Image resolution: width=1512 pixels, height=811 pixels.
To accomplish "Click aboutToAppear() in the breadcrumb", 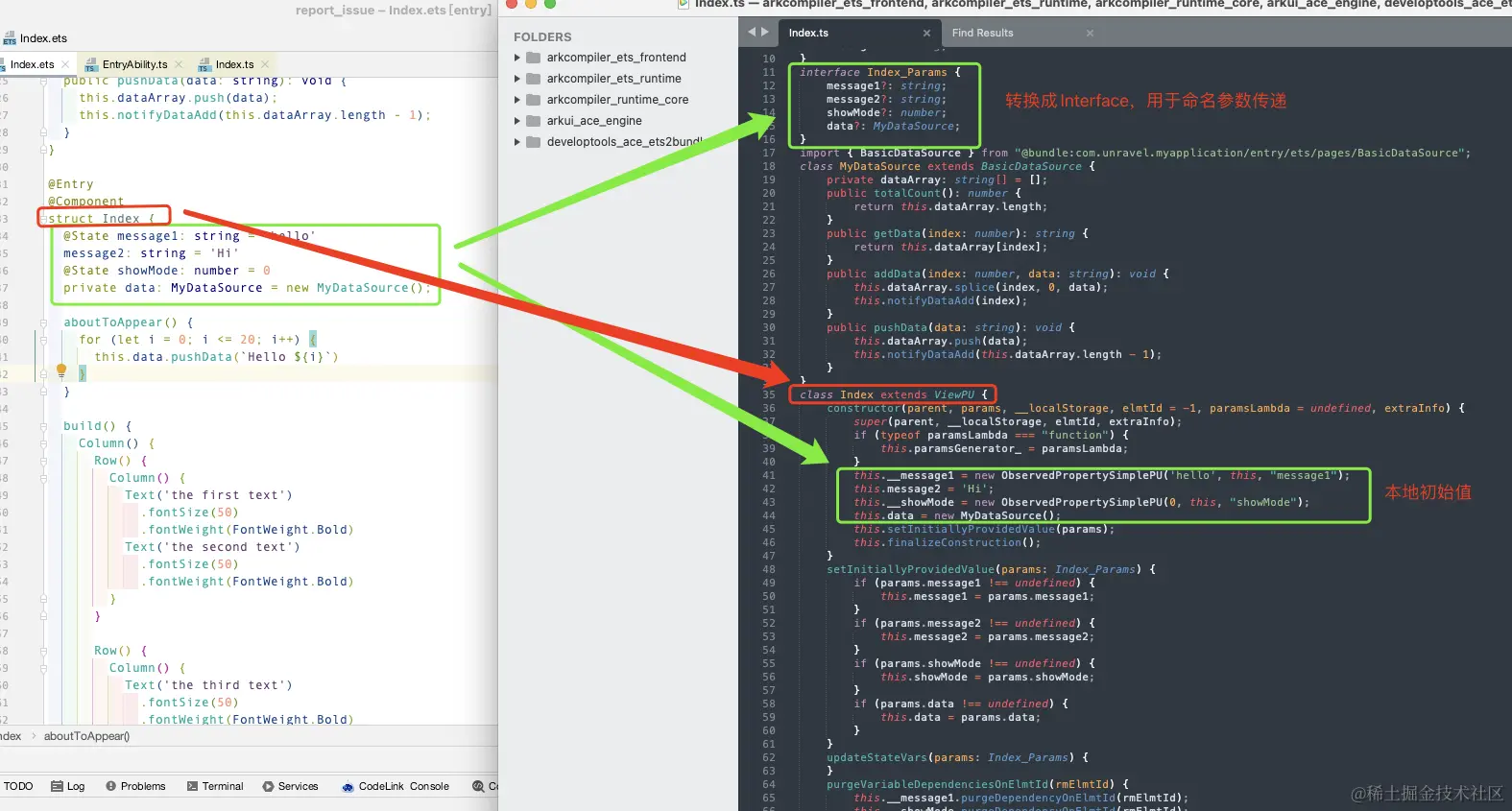I will pos(86,736).
